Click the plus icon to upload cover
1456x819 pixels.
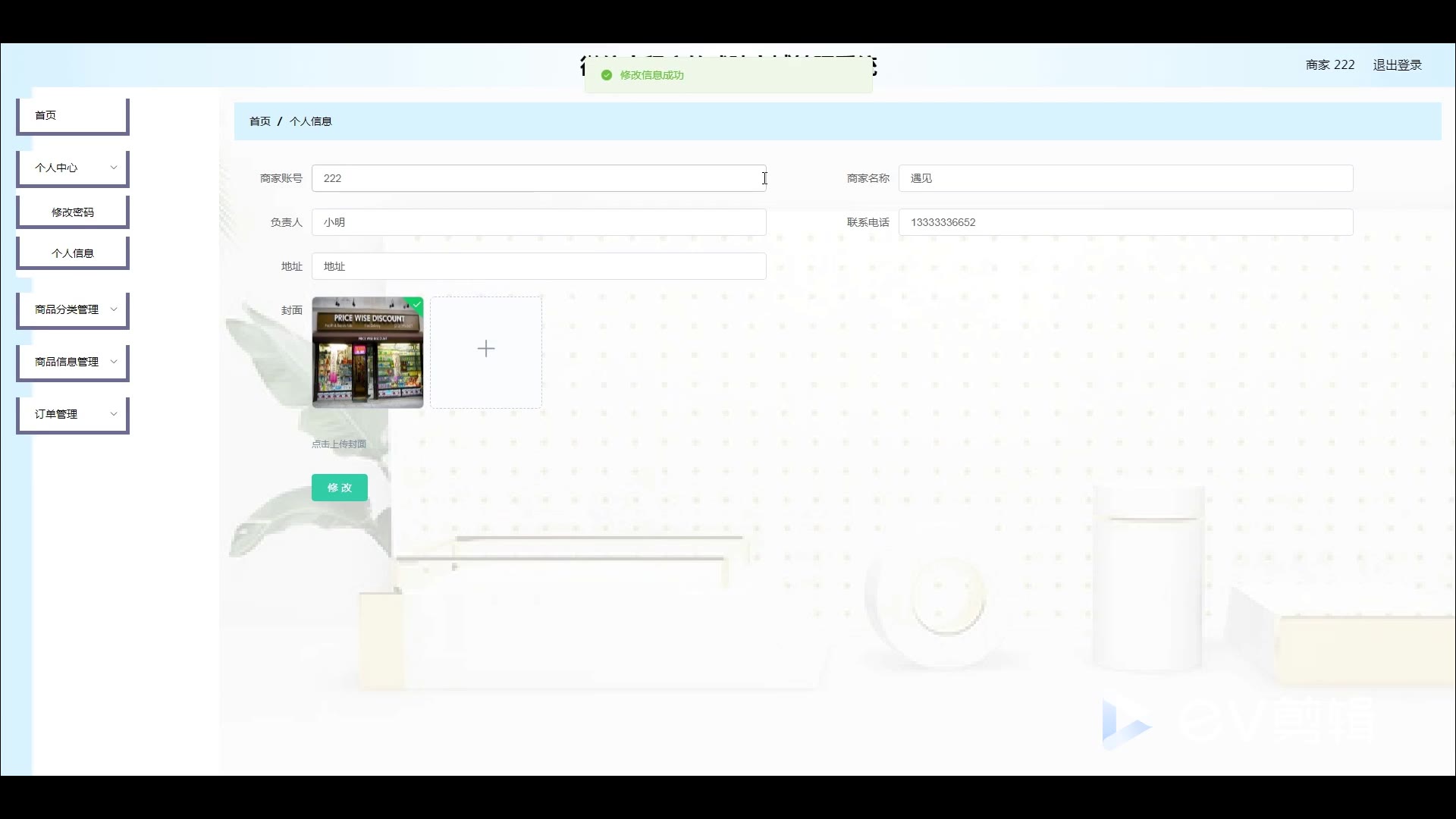click(x=485, y=349)
